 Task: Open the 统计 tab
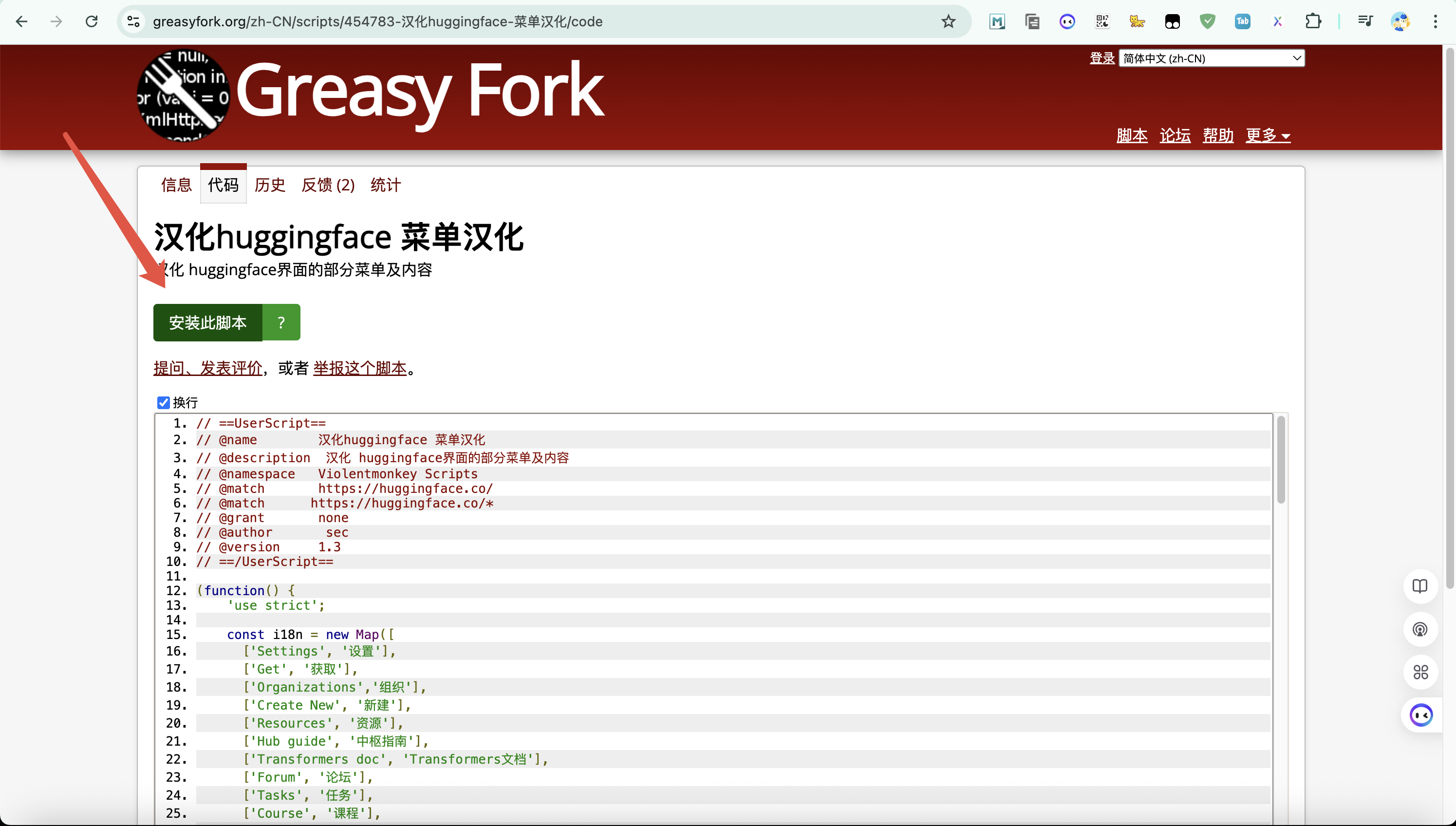386,185
